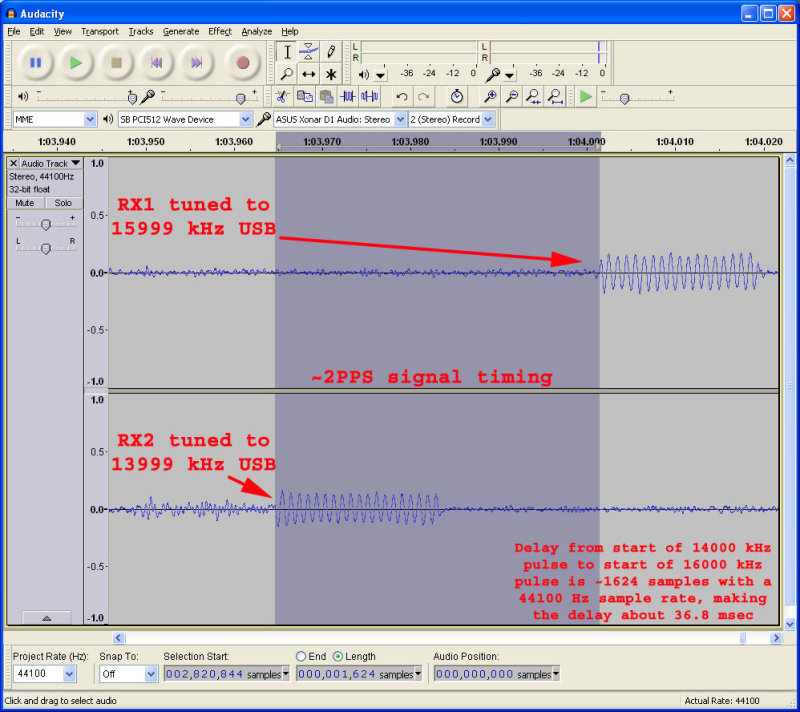This screenshot has width=800, height=712.
Task: Open the File menu
Action: [14, 32]
